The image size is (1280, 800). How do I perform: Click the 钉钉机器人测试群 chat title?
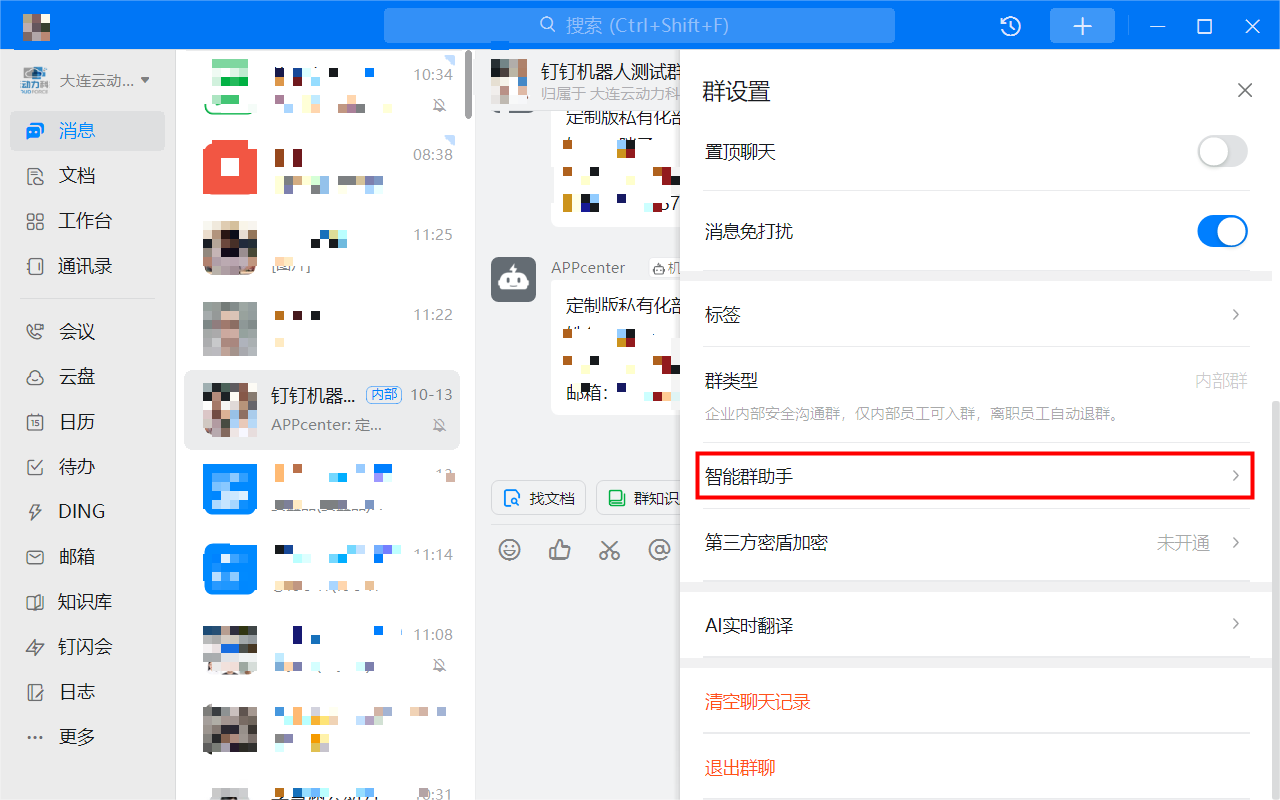tap(611, 72)
